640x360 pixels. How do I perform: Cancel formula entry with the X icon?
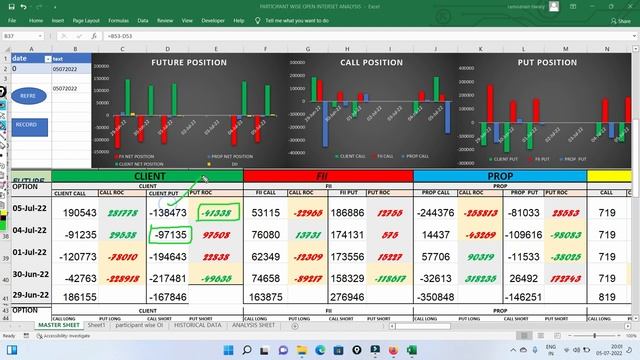click(64, 36)
